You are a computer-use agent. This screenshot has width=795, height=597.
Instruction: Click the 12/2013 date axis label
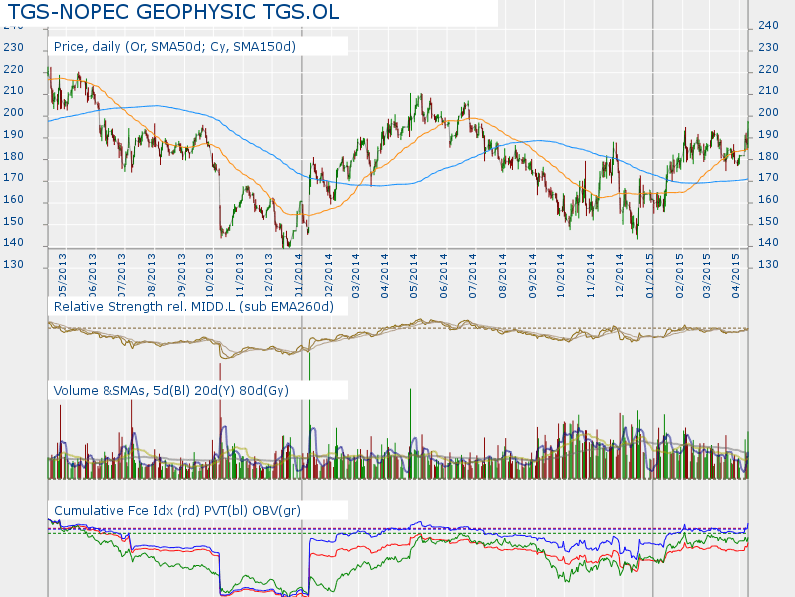(268, 275)
